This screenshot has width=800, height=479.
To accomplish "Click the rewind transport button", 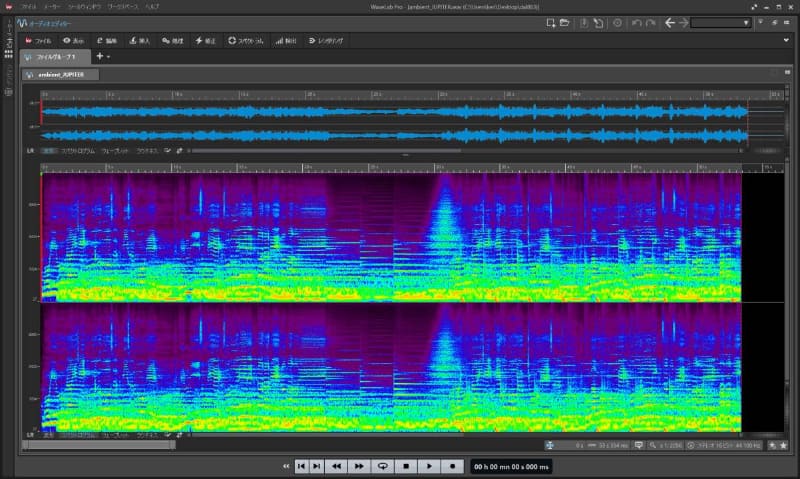I will [x=337, y=466].
